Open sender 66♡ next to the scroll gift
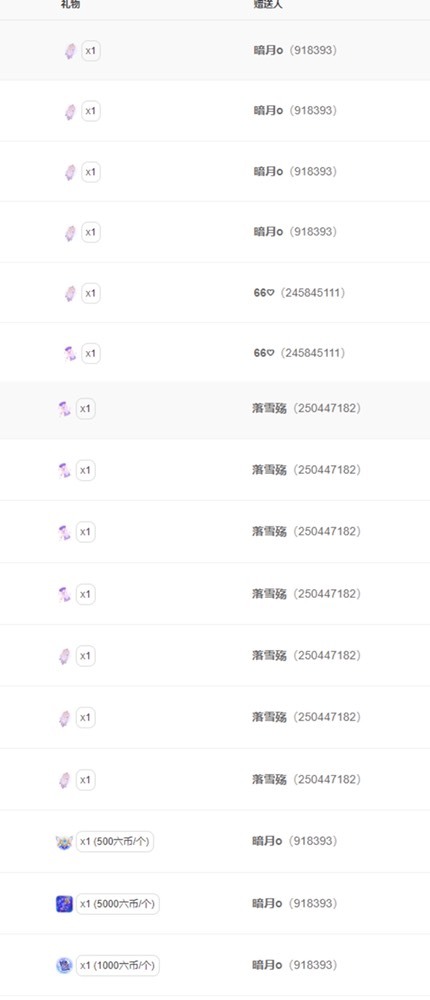 [x=263, y=353]
